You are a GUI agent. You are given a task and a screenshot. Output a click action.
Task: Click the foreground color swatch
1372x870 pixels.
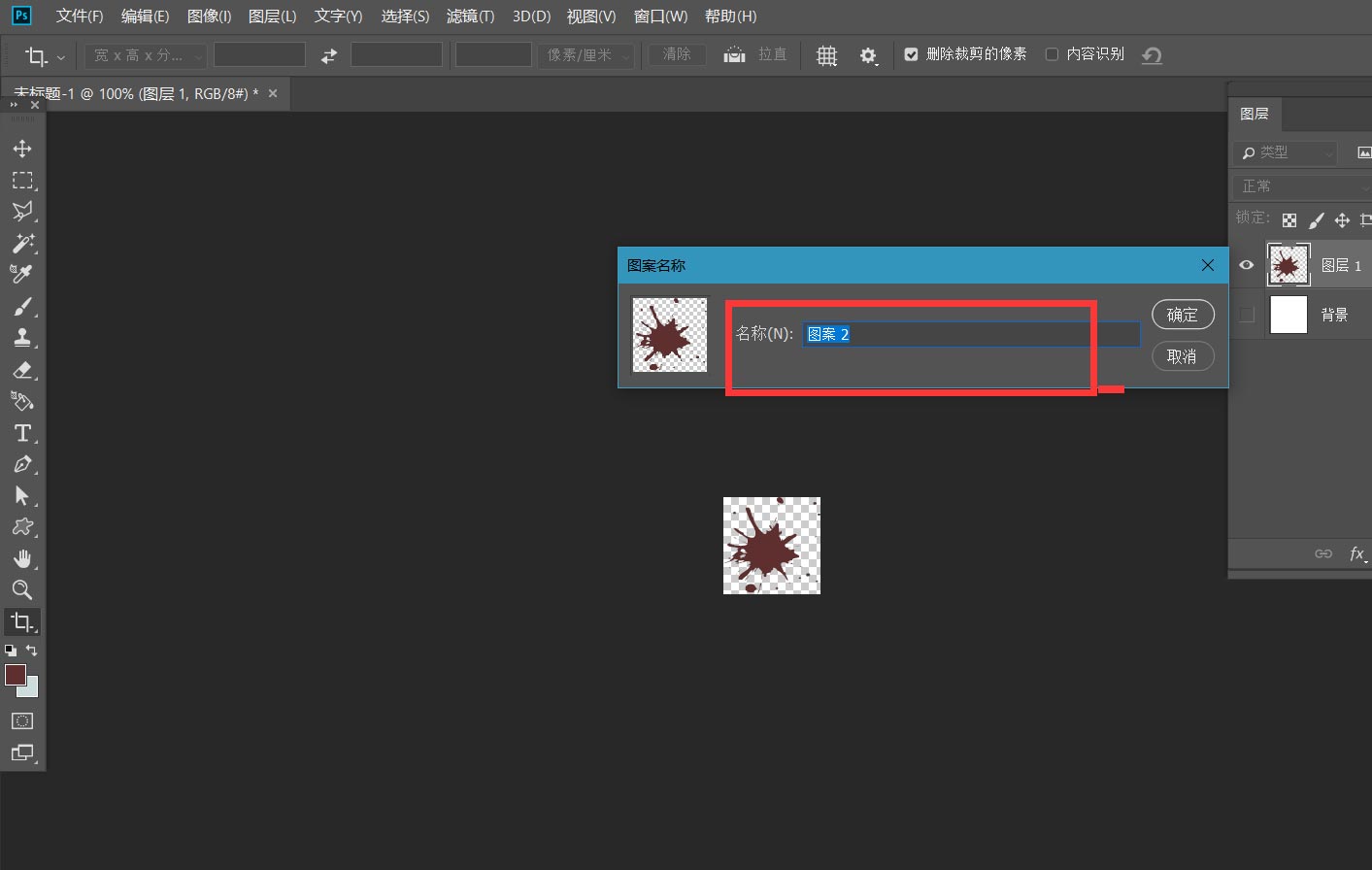point(15,675)
